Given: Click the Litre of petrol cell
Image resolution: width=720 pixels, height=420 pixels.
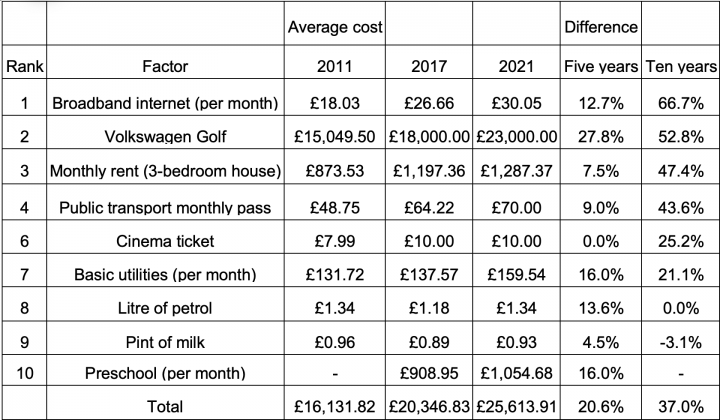Looking at the screenshot, I should point(165,304).
